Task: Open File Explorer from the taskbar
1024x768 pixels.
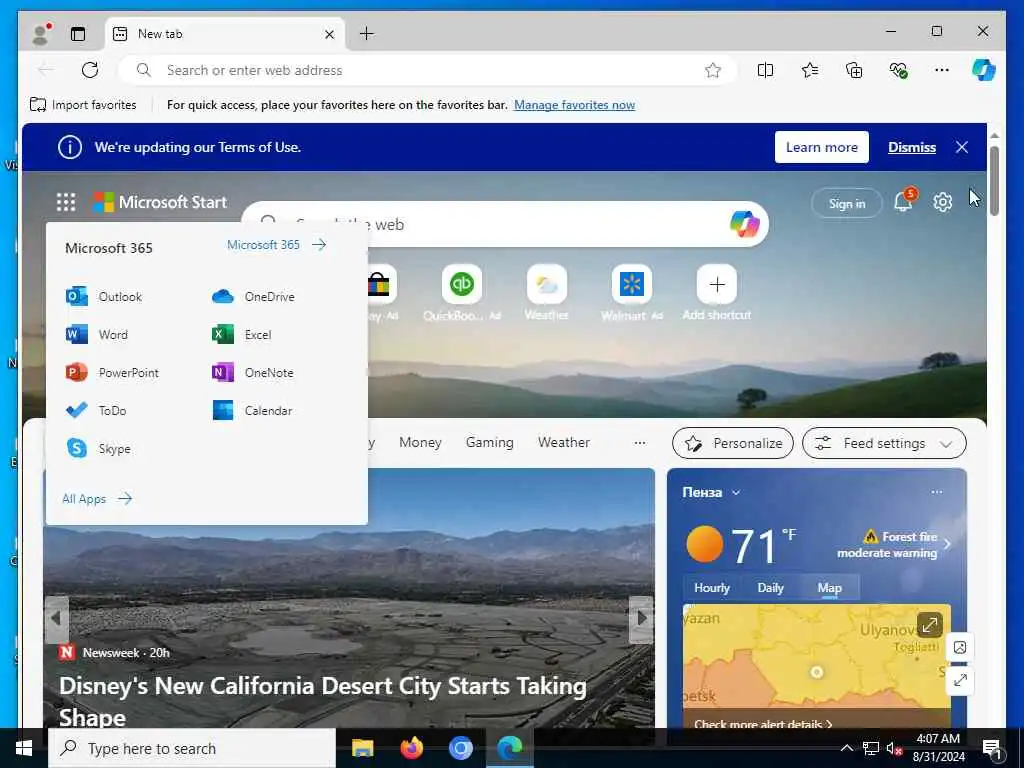Action: click(x=362, y=748)
